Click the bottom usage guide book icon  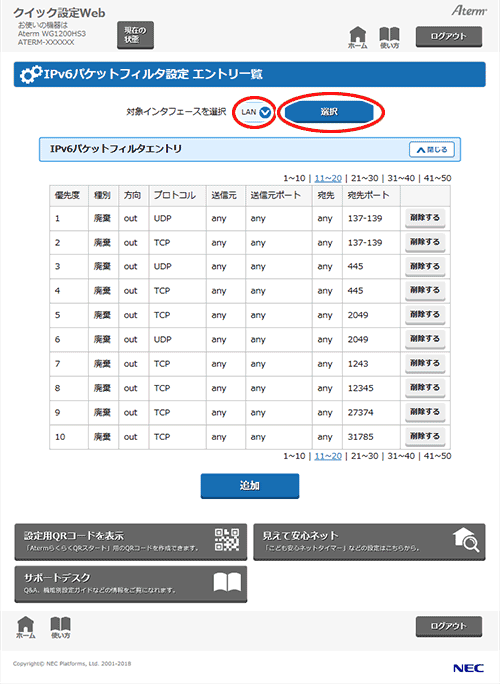pos(60,627)
